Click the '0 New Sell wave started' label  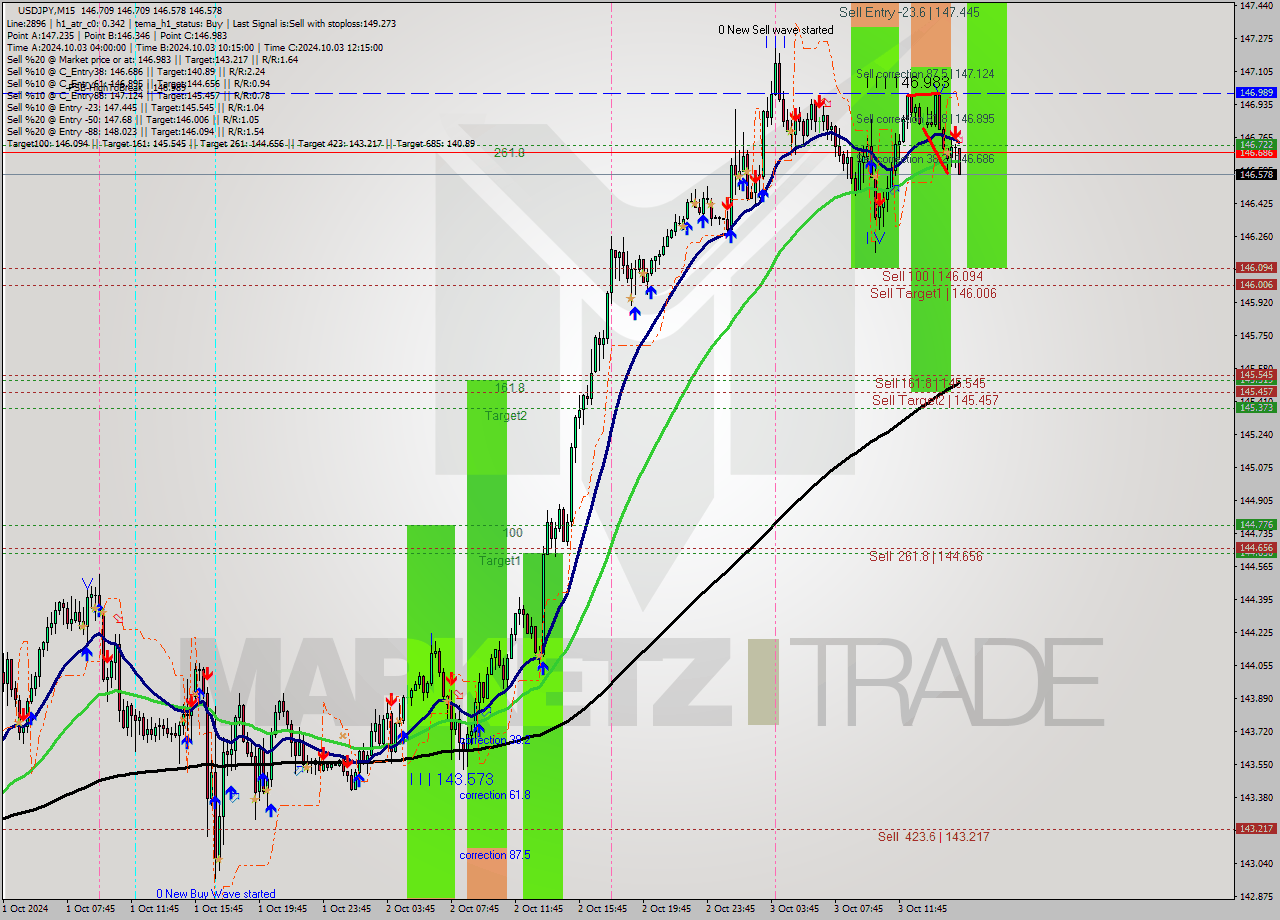(x=776, y=30)
